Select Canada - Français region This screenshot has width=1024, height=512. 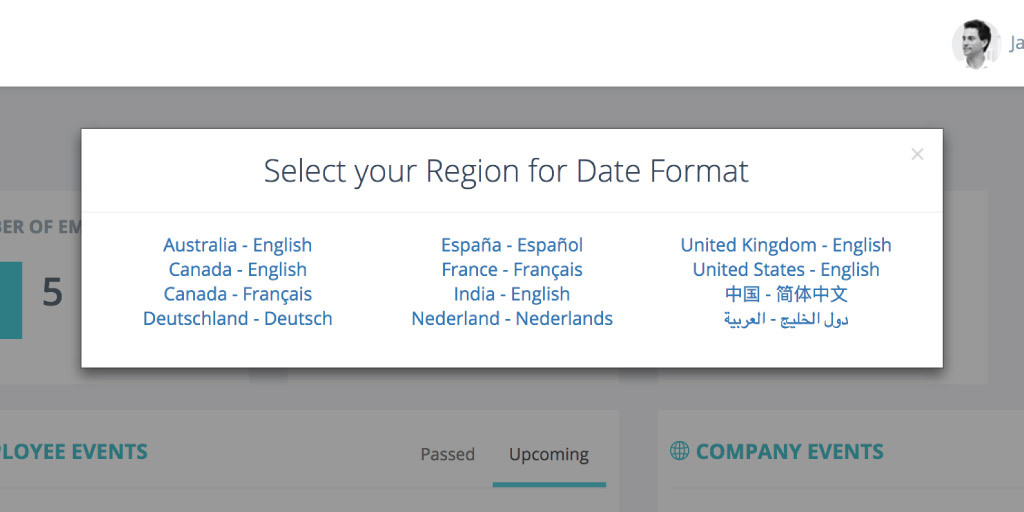[x=238, y=294]
